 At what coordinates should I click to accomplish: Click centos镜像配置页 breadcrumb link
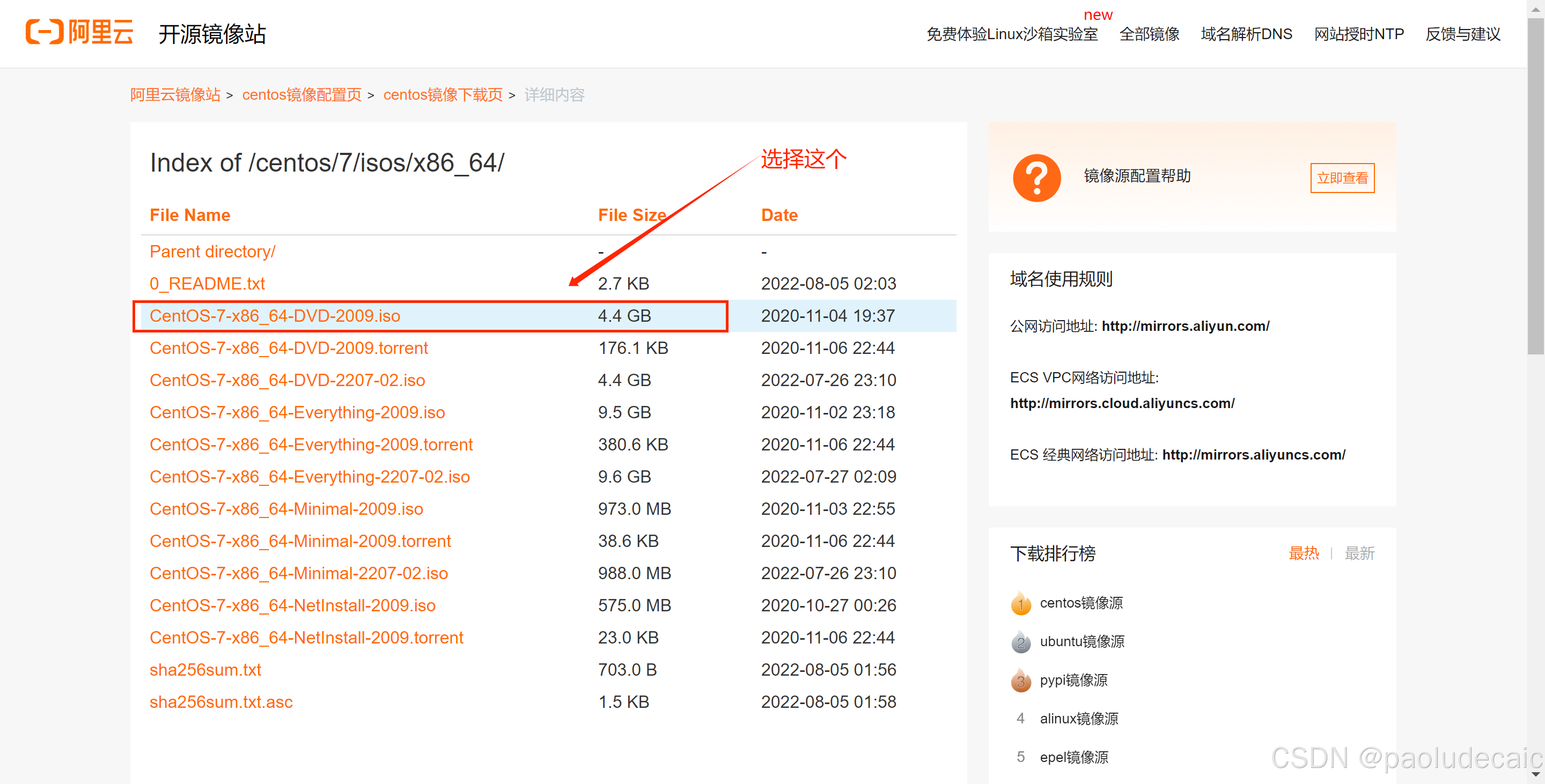301,95
